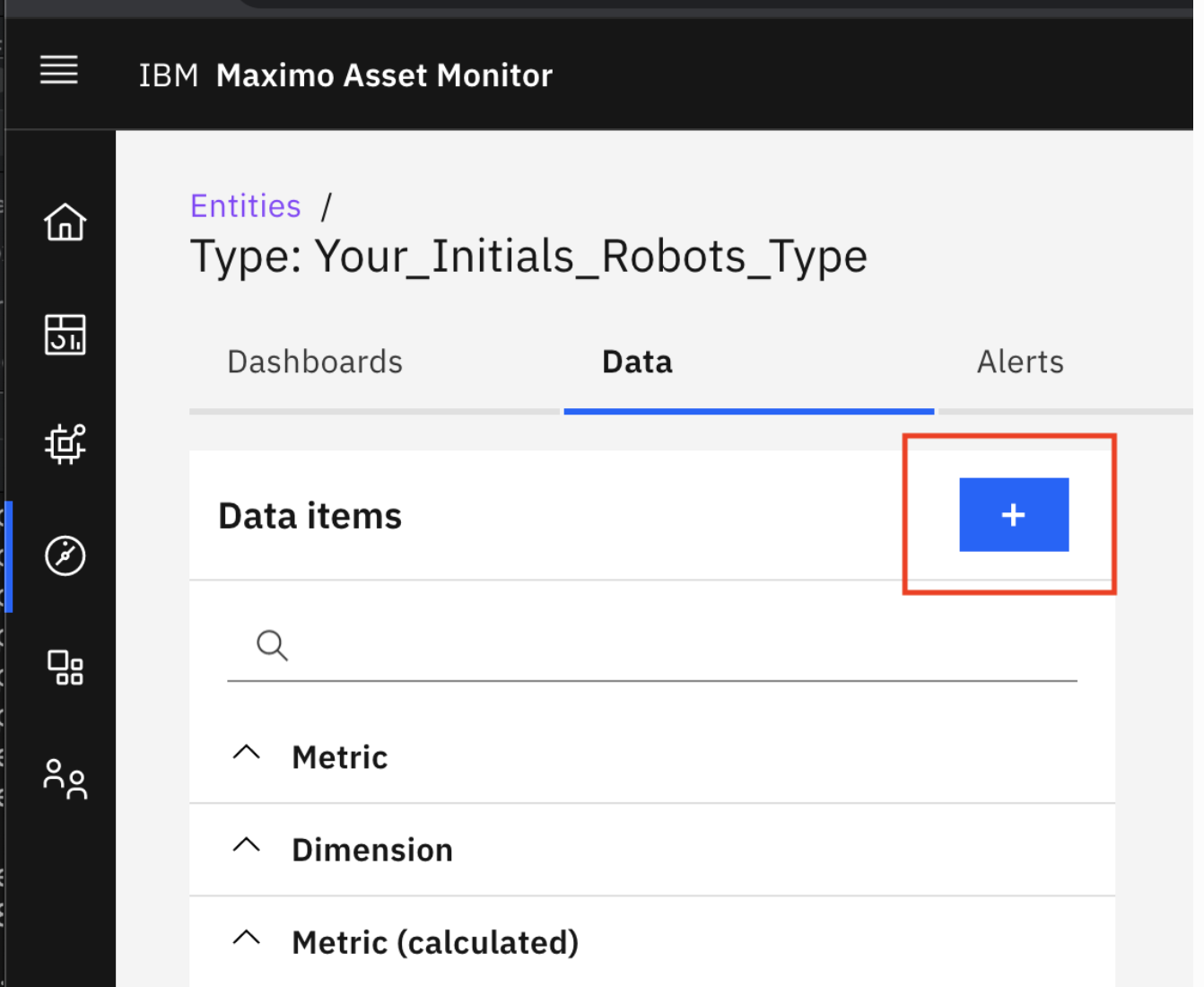Image resolution: width=1204 pixels, height=987 pixels.
Task: Collapse the Metric (calculated) section chevron
Action: pyautogui.click(x=247, y=938)
